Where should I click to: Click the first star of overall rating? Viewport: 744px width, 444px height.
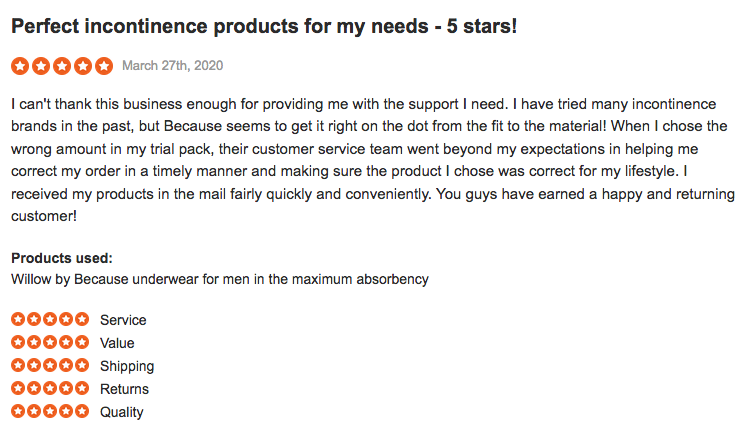(x=21, y=66)
